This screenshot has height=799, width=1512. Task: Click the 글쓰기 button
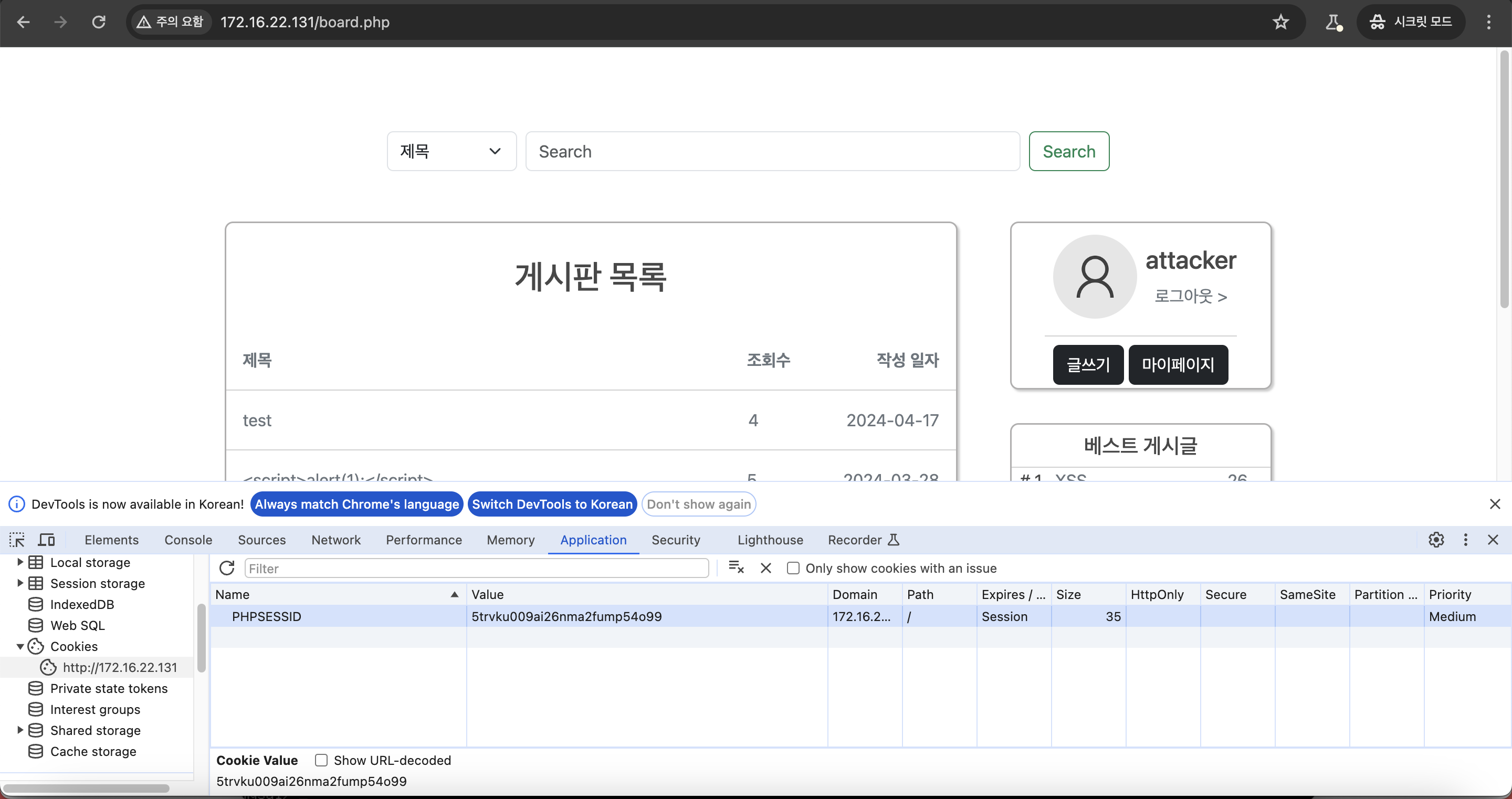click(x=1088, y=364)
